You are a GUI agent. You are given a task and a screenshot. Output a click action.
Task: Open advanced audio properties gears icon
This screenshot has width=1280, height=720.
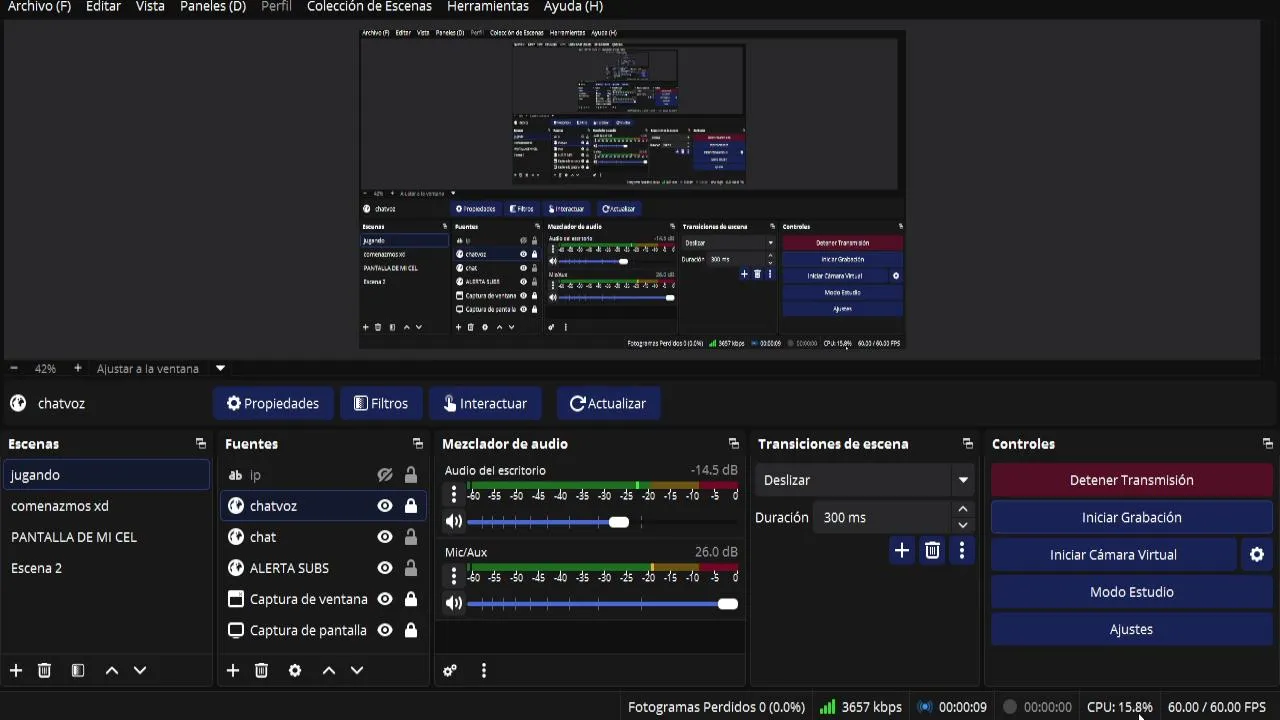pos(450,671)
